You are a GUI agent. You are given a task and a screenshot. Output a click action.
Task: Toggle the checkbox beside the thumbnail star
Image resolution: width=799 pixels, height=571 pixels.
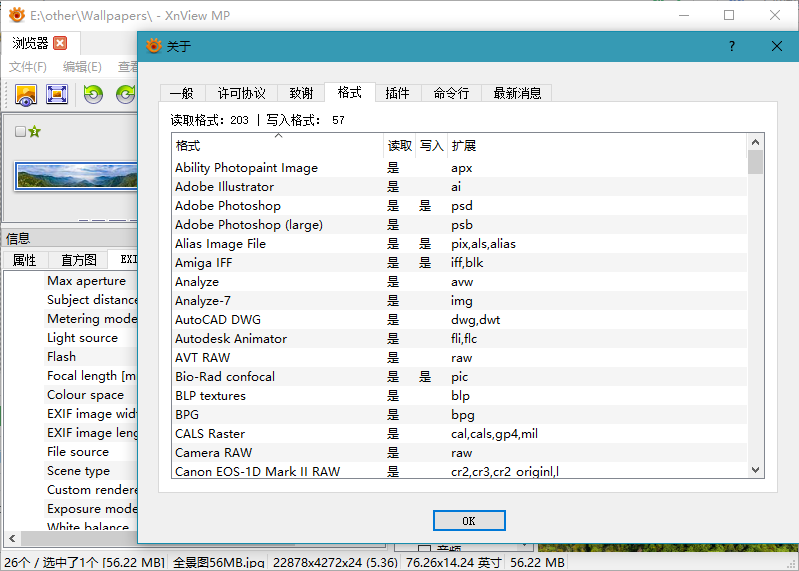pos(20,132)
